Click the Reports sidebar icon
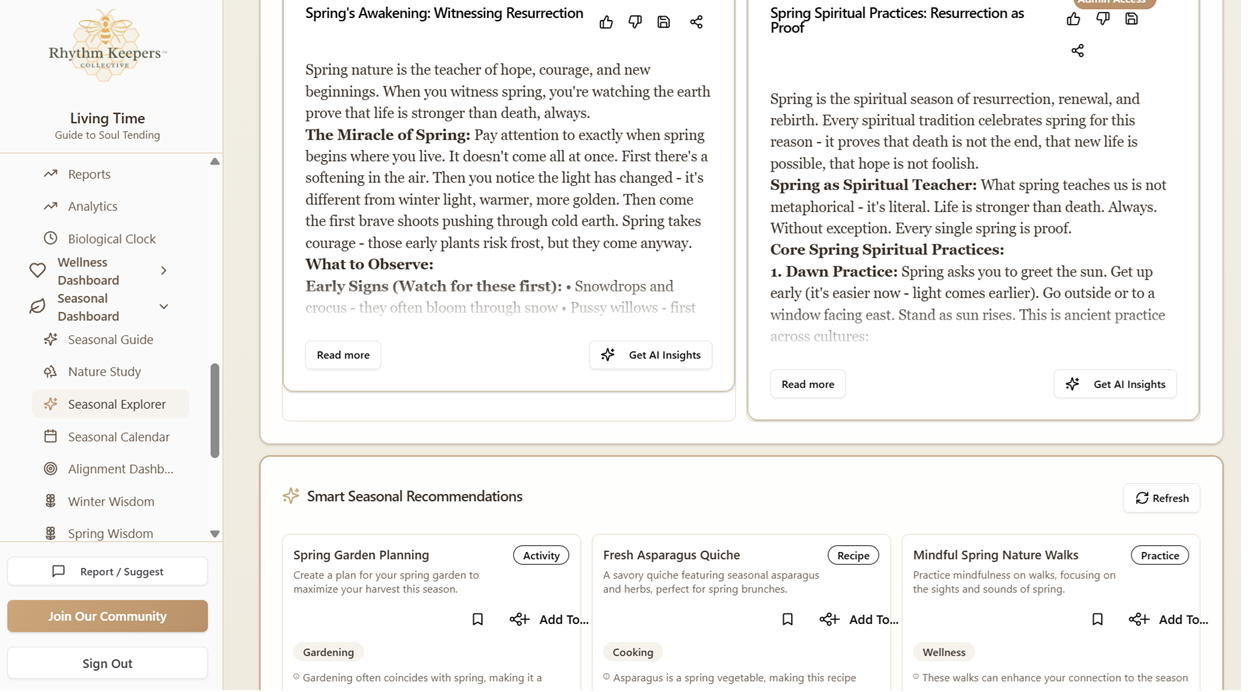Image resolution: width=1257 pixels, height=692 pixels. click(x=51, y=176)
